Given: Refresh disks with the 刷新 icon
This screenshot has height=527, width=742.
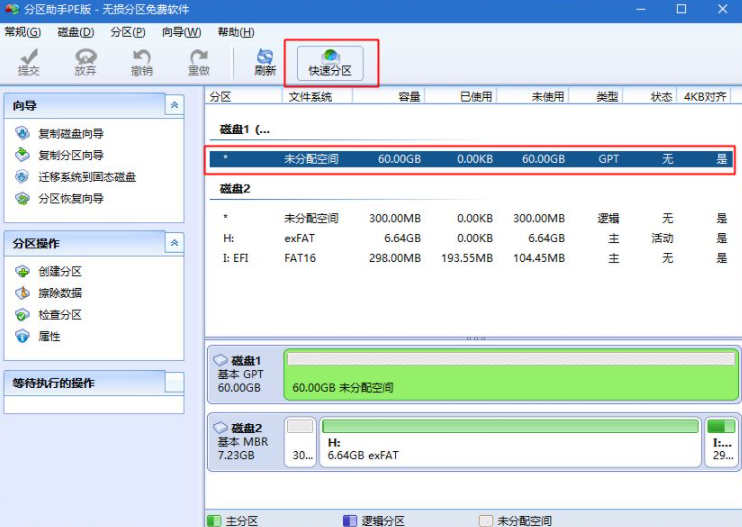Looking at the screenshot, I should click(265, 63).
